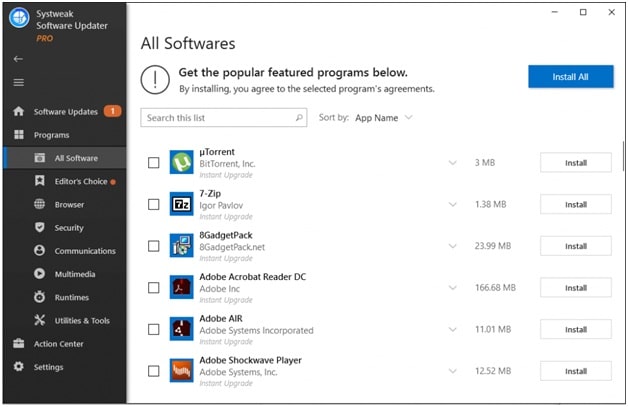Click "BitTorrent, Inc." publisher text
Screen dimensions: 628x407
click(227, 164)
